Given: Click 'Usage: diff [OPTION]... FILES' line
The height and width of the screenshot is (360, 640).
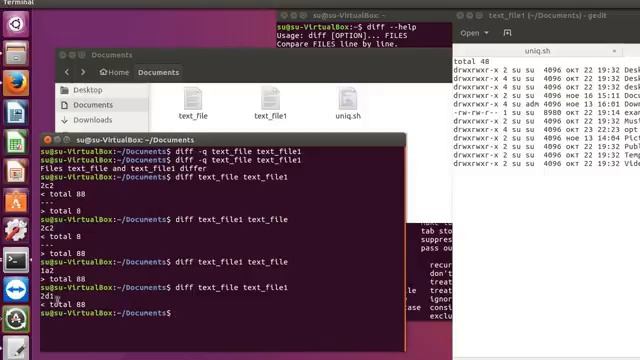Looking at the screenshot, I should (x=342, y=36).
